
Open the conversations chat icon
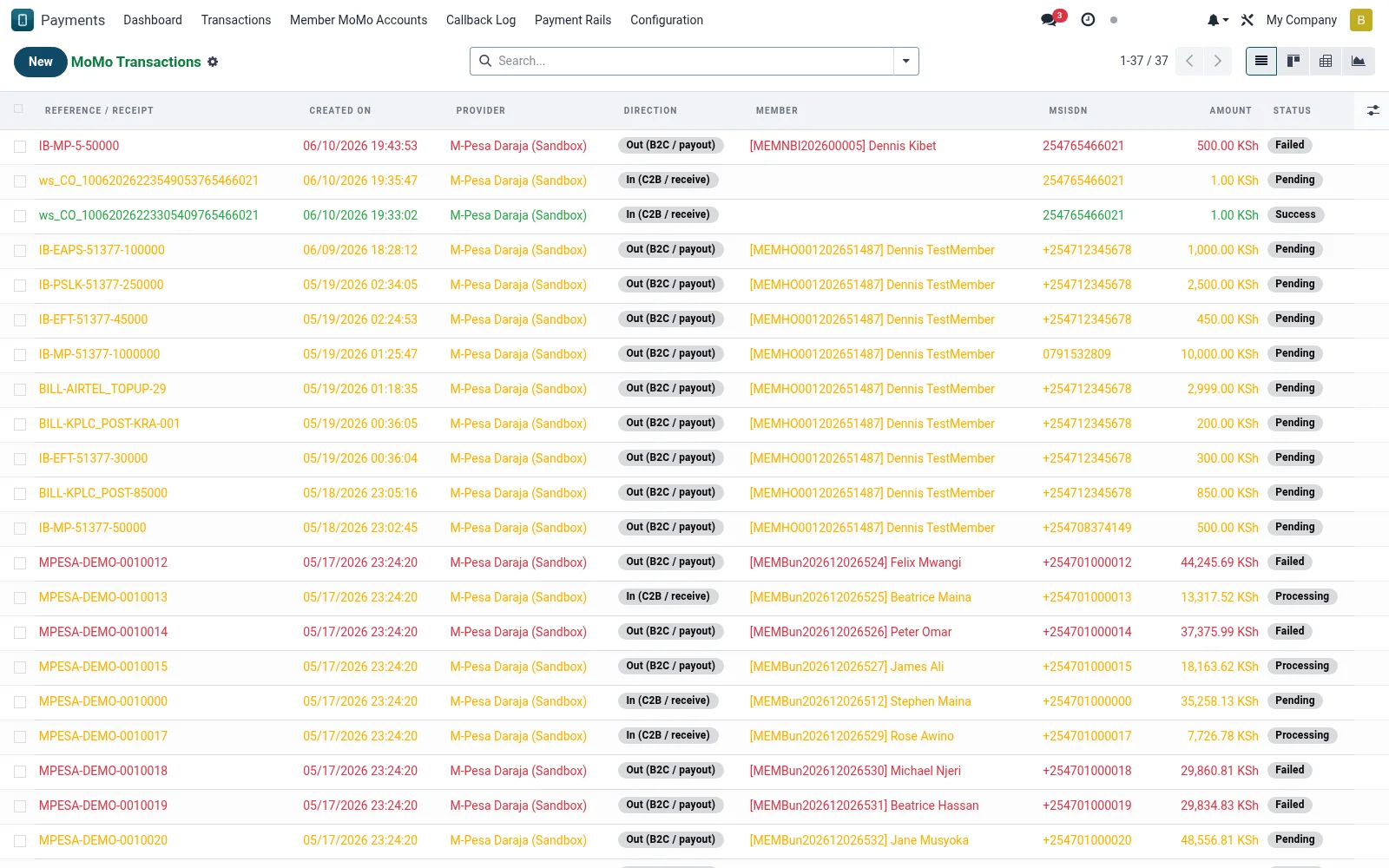pos(1050,20)
